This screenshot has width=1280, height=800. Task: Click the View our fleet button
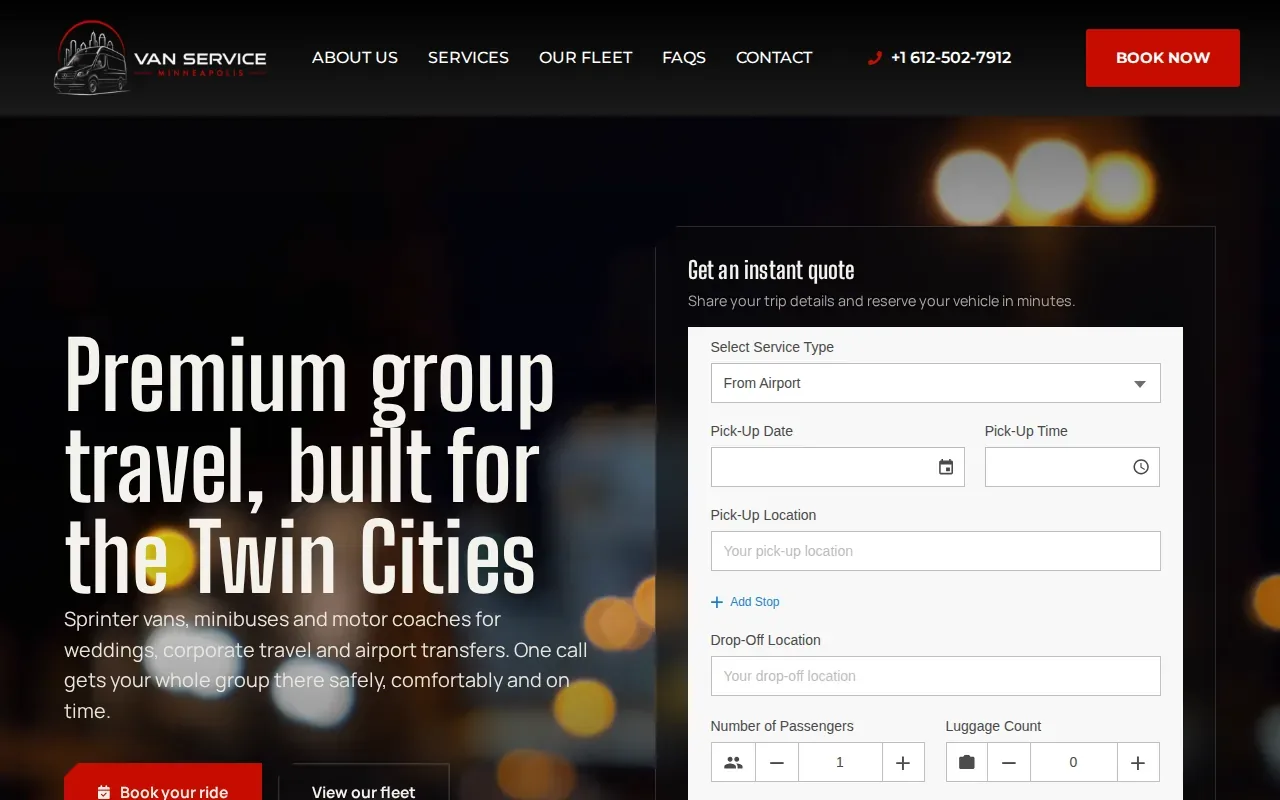[x=364, y=782]
